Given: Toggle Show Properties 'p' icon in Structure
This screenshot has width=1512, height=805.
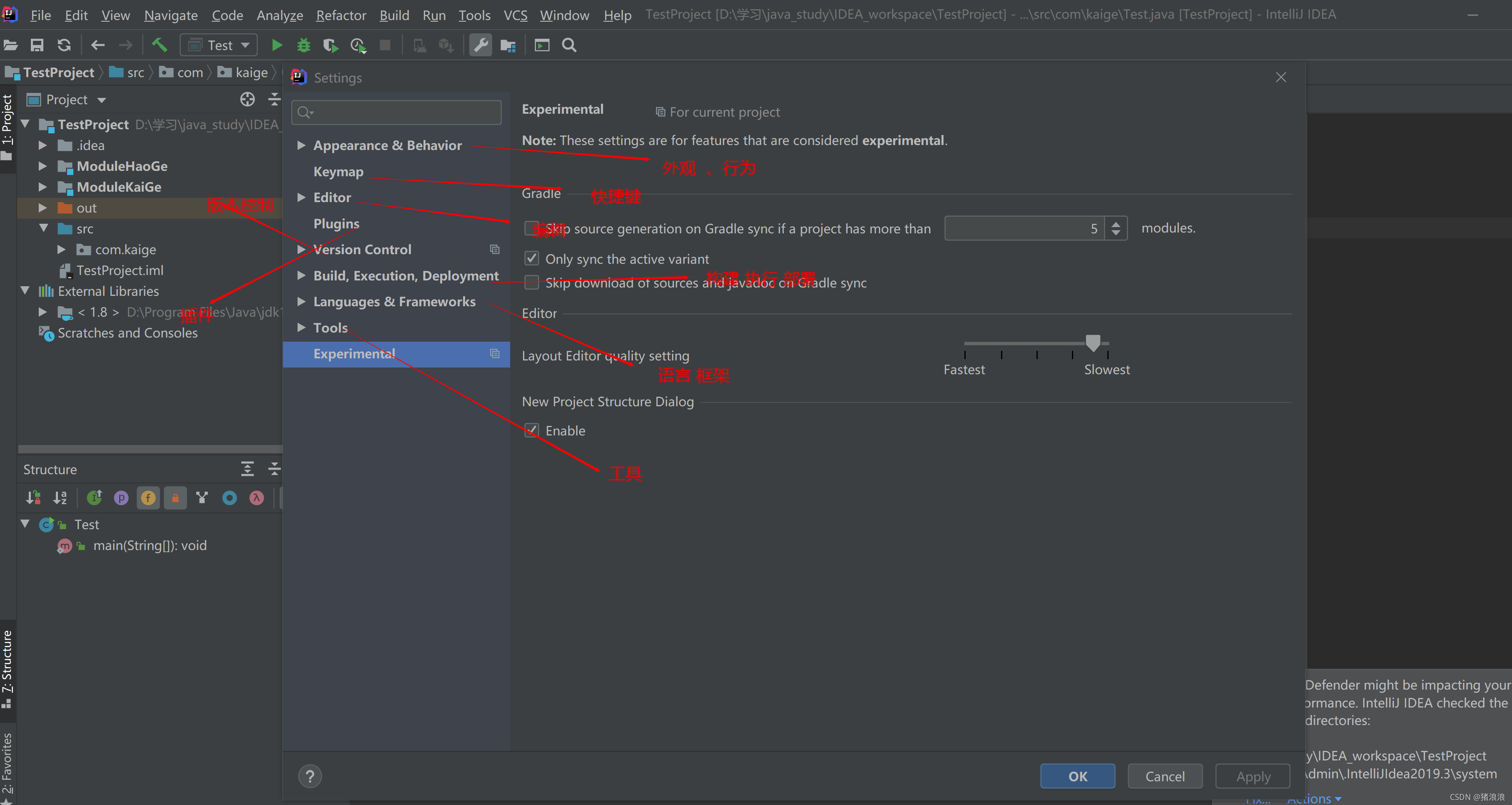Looking at the screenshot, I should pos(121,497).
